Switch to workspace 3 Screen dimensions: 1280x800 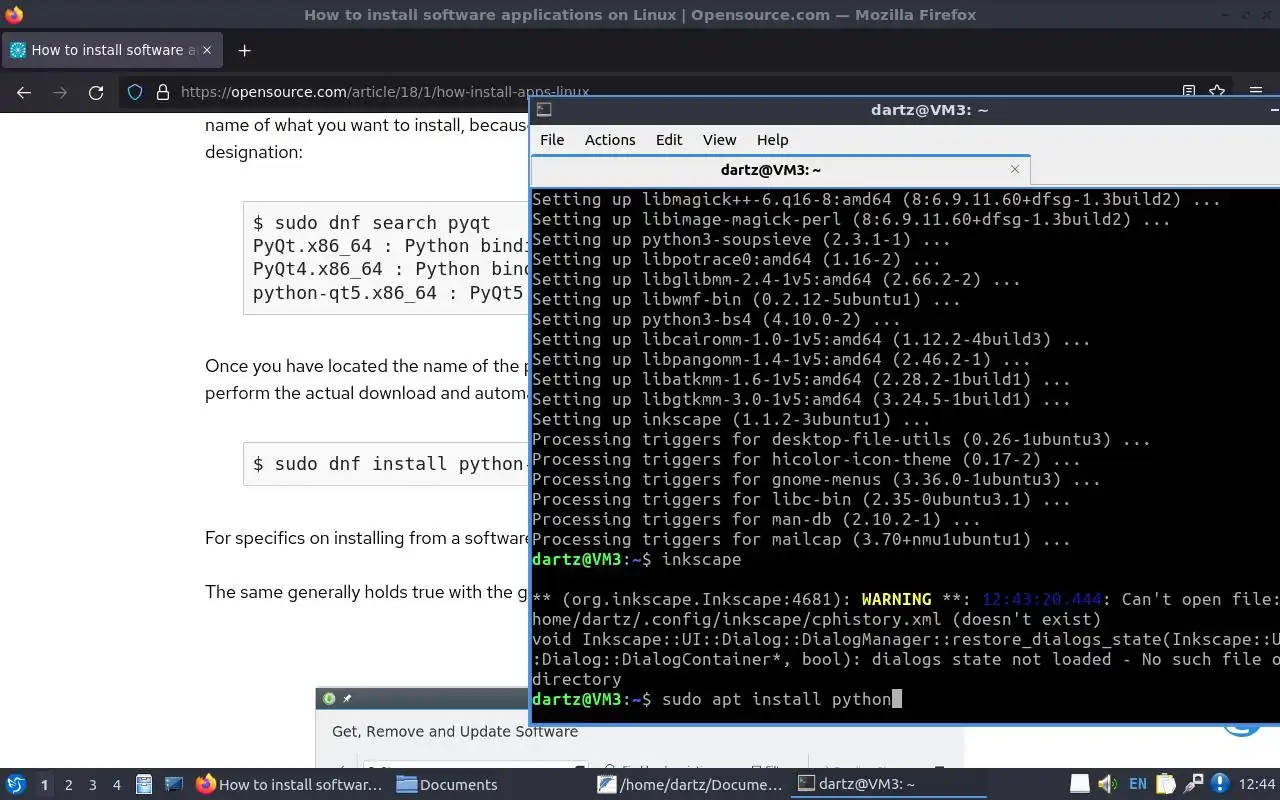tap(93, 785)
